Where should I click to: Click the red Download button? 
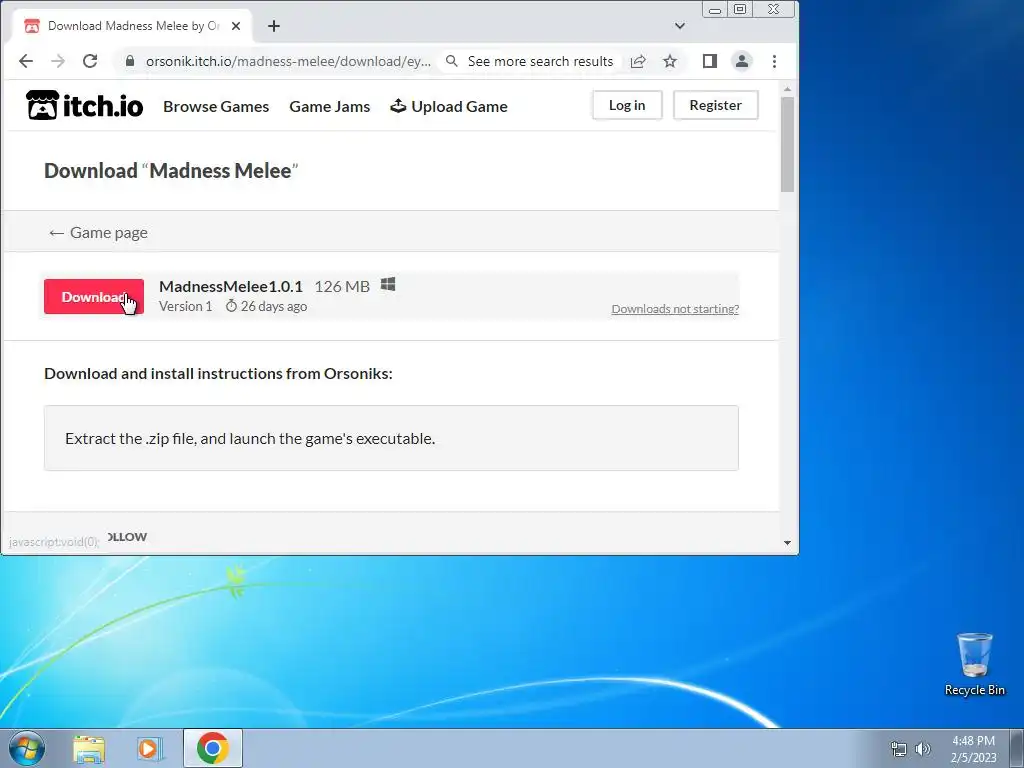point(94,296)
